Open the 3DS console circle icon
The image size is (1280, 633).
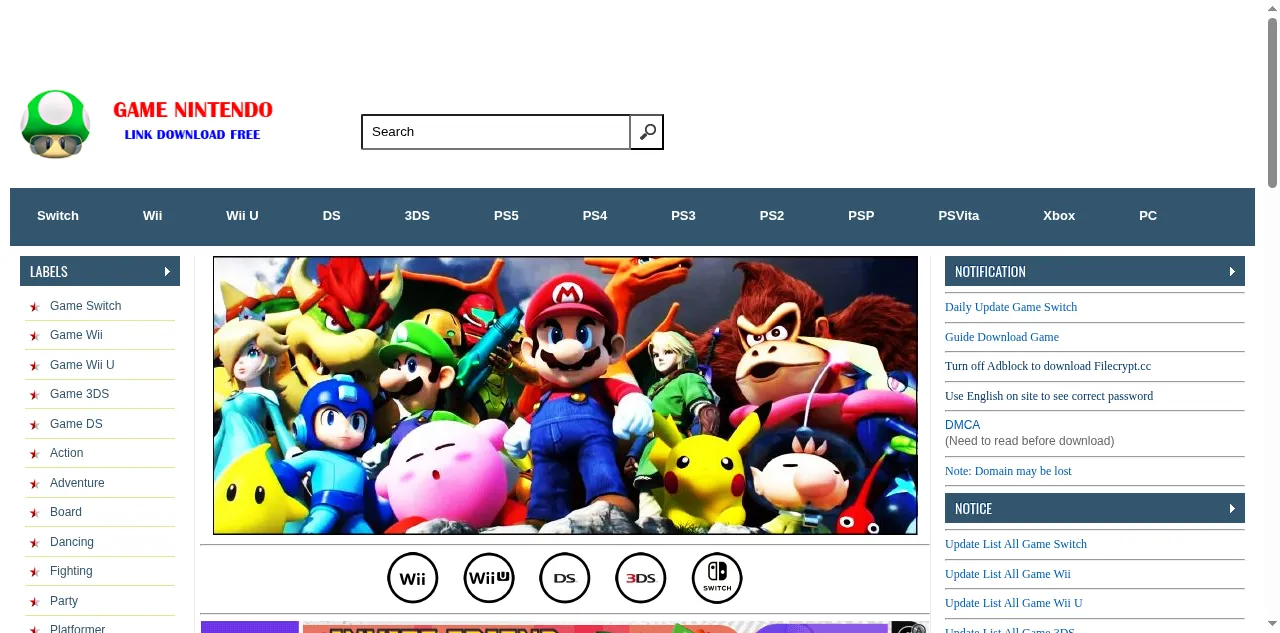click(641, 578)
